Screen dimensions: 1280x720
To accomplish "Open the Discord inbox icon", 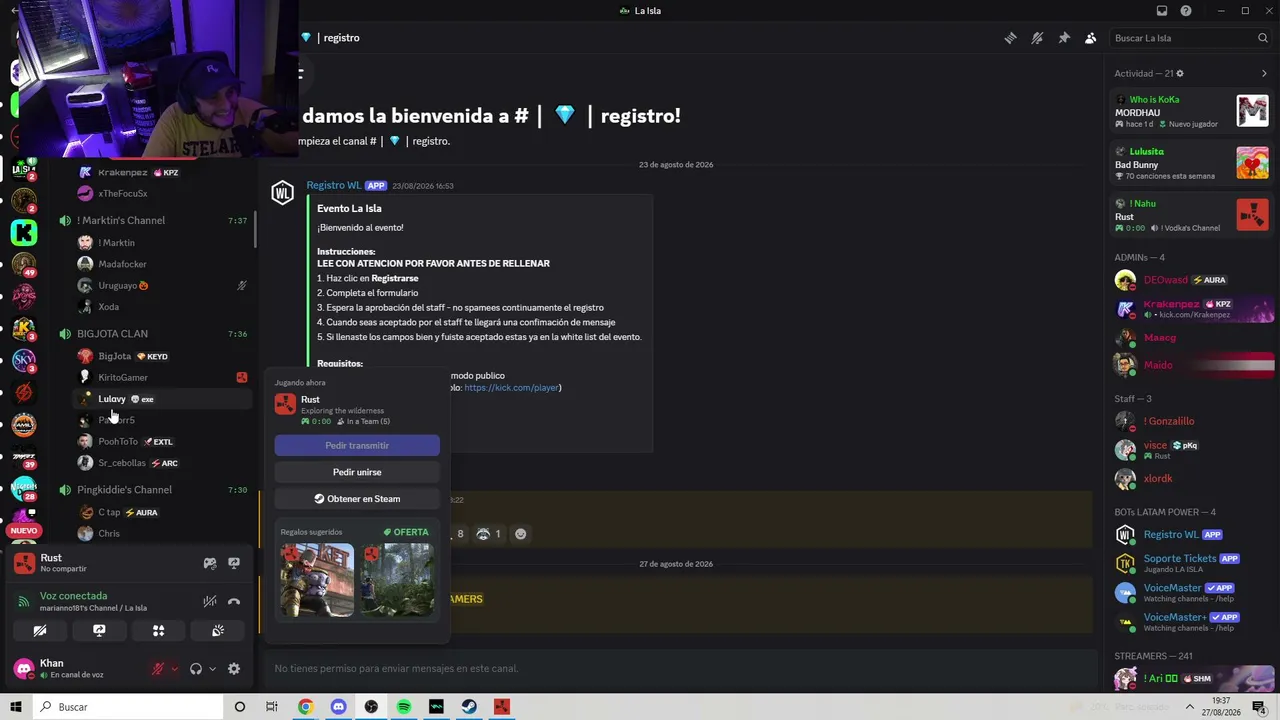I will pyautogui.click(x=1162, y=11).
